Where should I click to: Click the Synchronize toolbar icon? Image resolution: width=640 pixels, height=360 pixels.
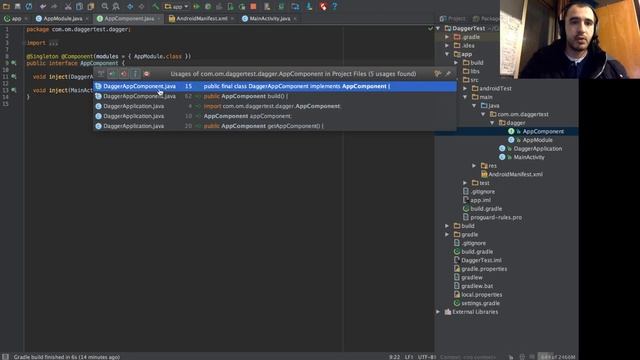[x=29, y=7]
